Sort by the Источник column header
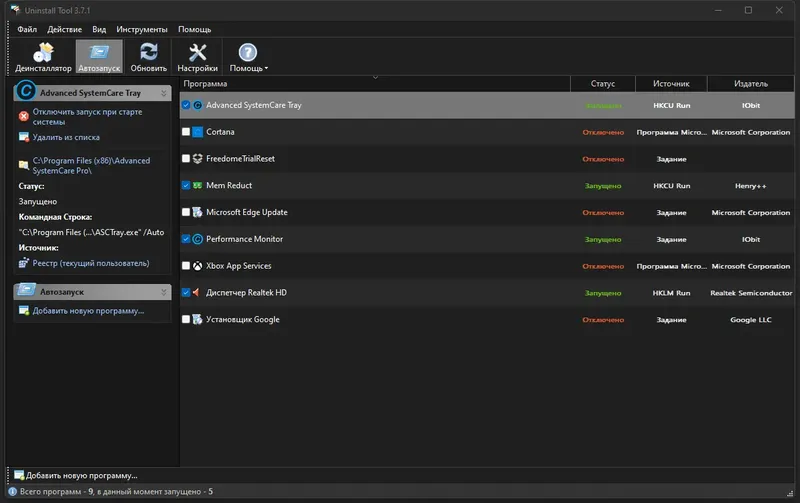Image resolution: width=800 pixels, height=503 pixels. [671, 84]
